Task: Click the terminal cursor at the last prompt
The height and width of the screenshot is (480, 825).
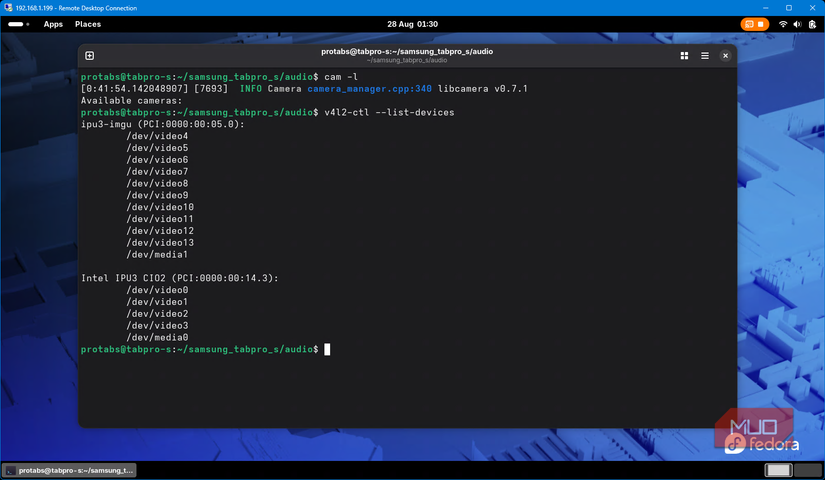Action: pos(327,349)
